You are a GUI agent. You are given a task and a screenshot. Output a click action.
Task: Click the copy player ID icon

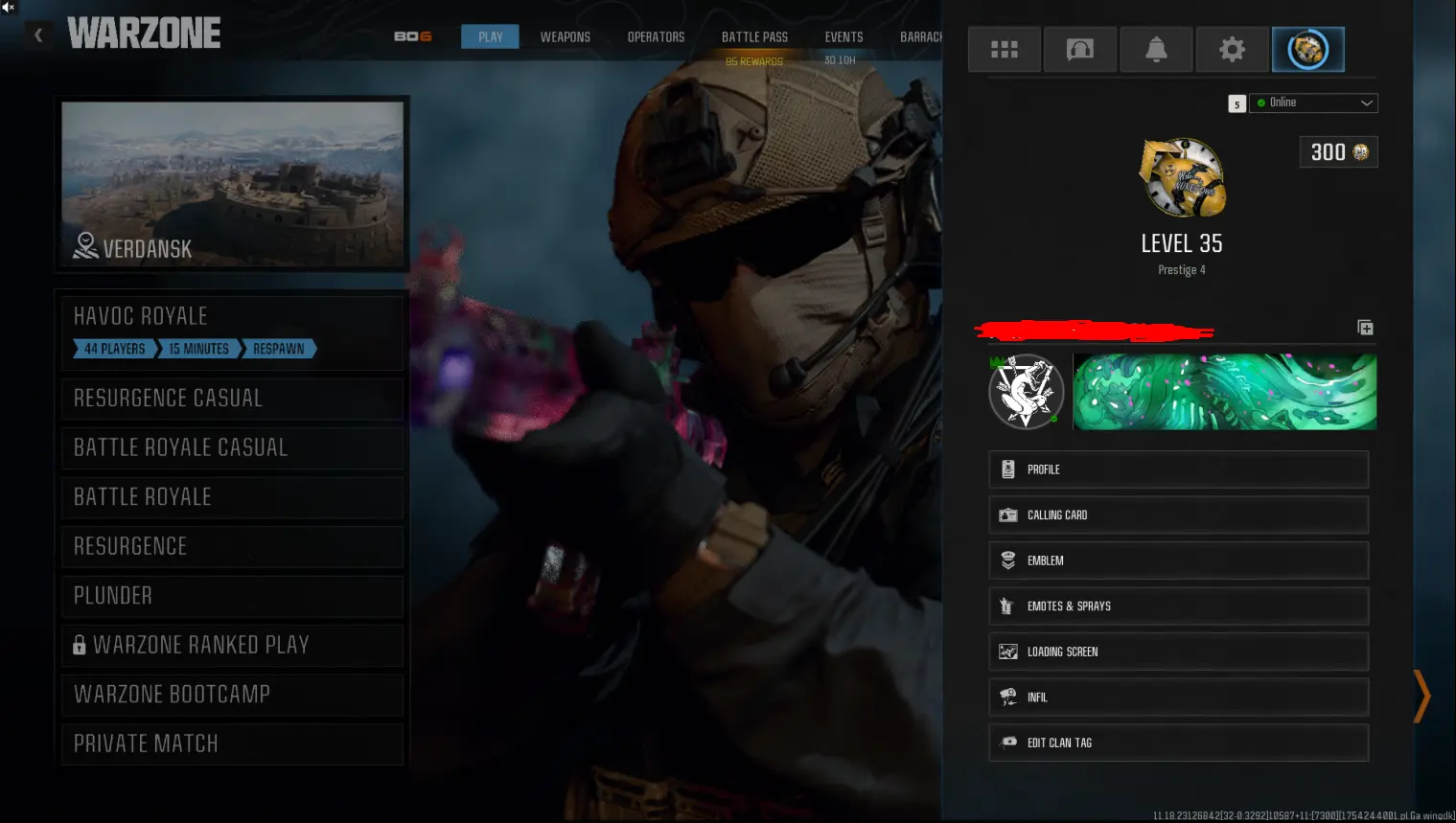point(1366,328)
